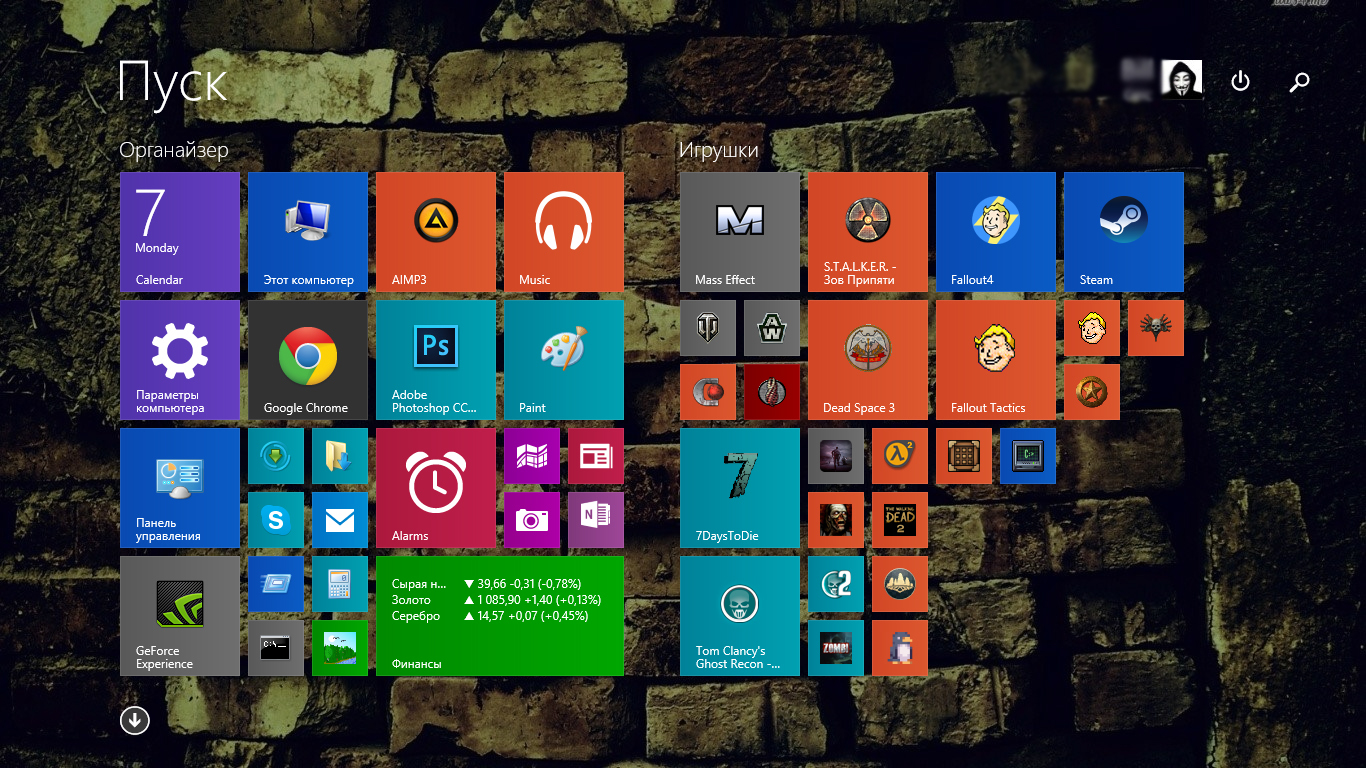
Task: Launch the Mass Effect tile
Action: pyautogui.click(x=739, y=231)
